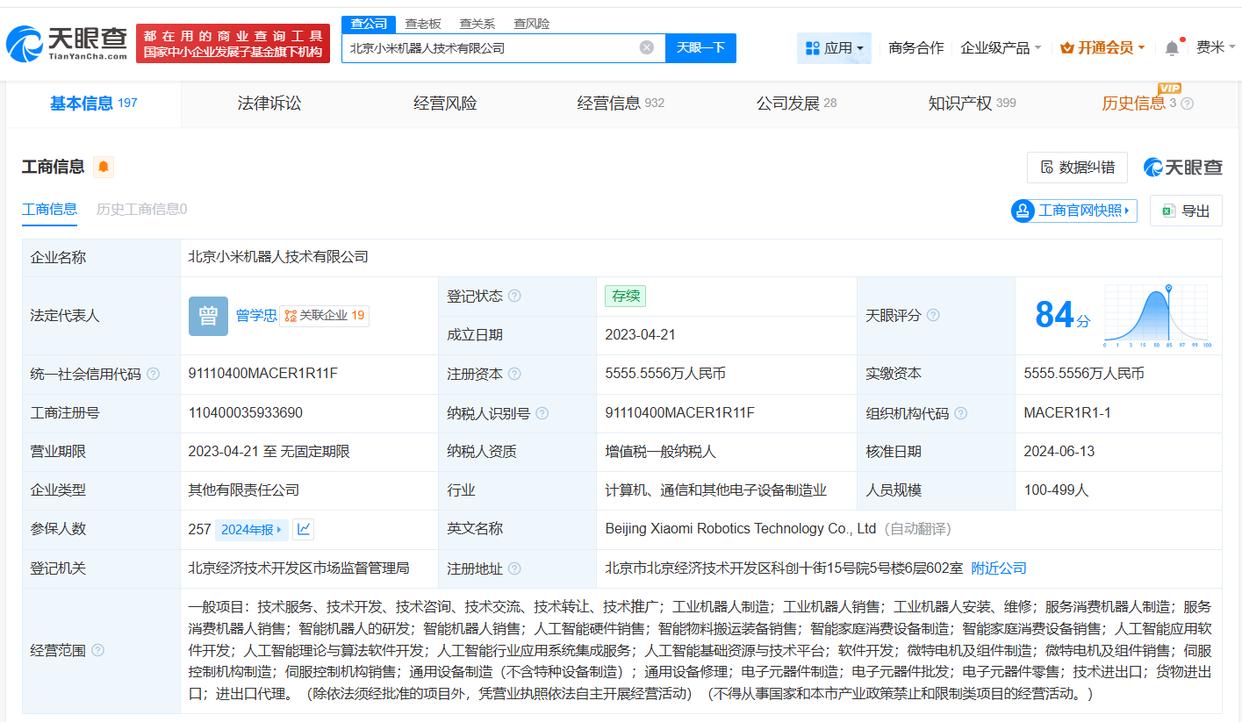Clear the search box text with X icon

pos(646,48)
